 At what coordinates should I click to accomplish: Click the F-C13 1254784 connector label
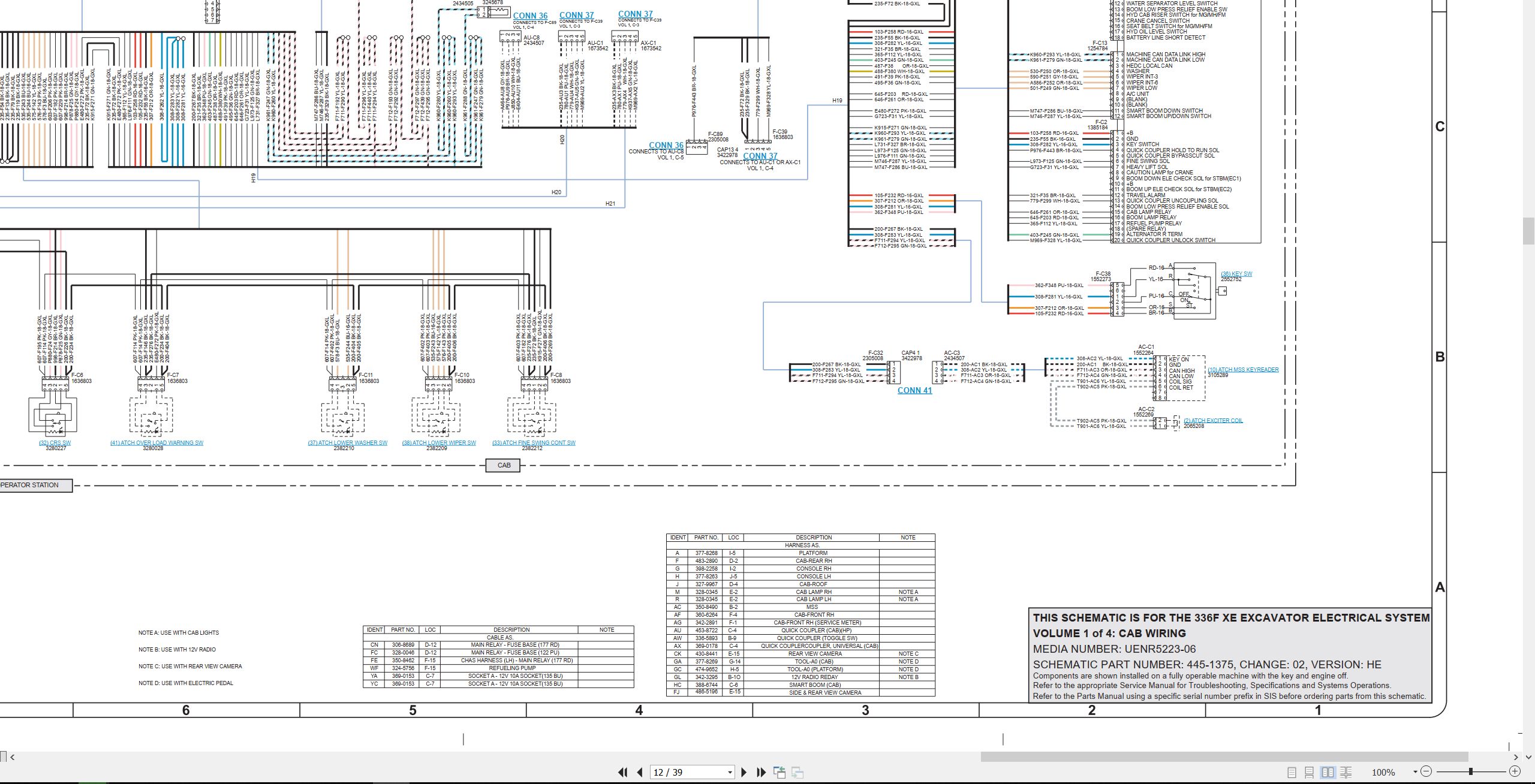(1098, 46)
